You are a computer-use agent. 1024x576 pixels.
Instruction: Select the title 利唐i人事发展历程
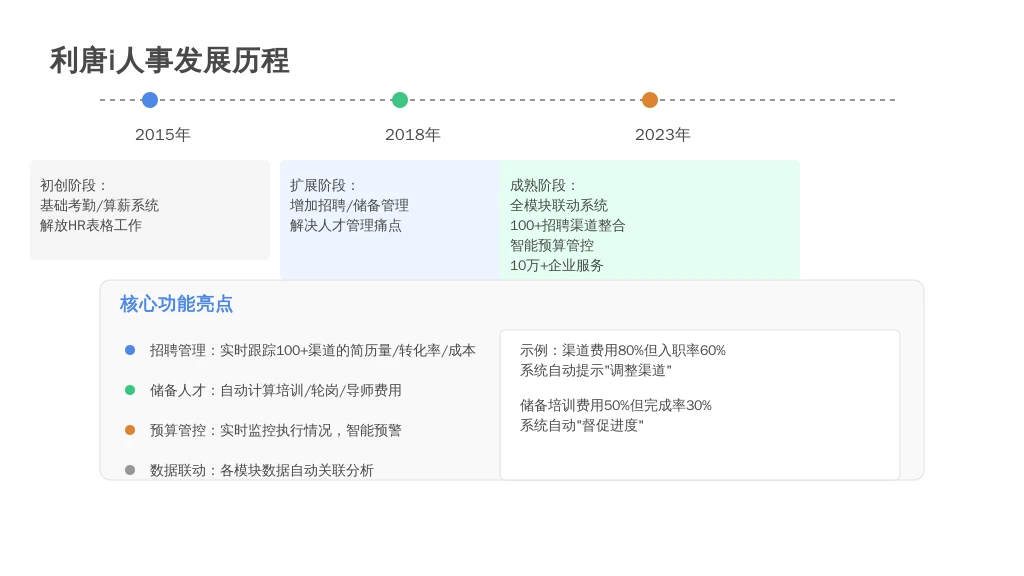[169, 61]
